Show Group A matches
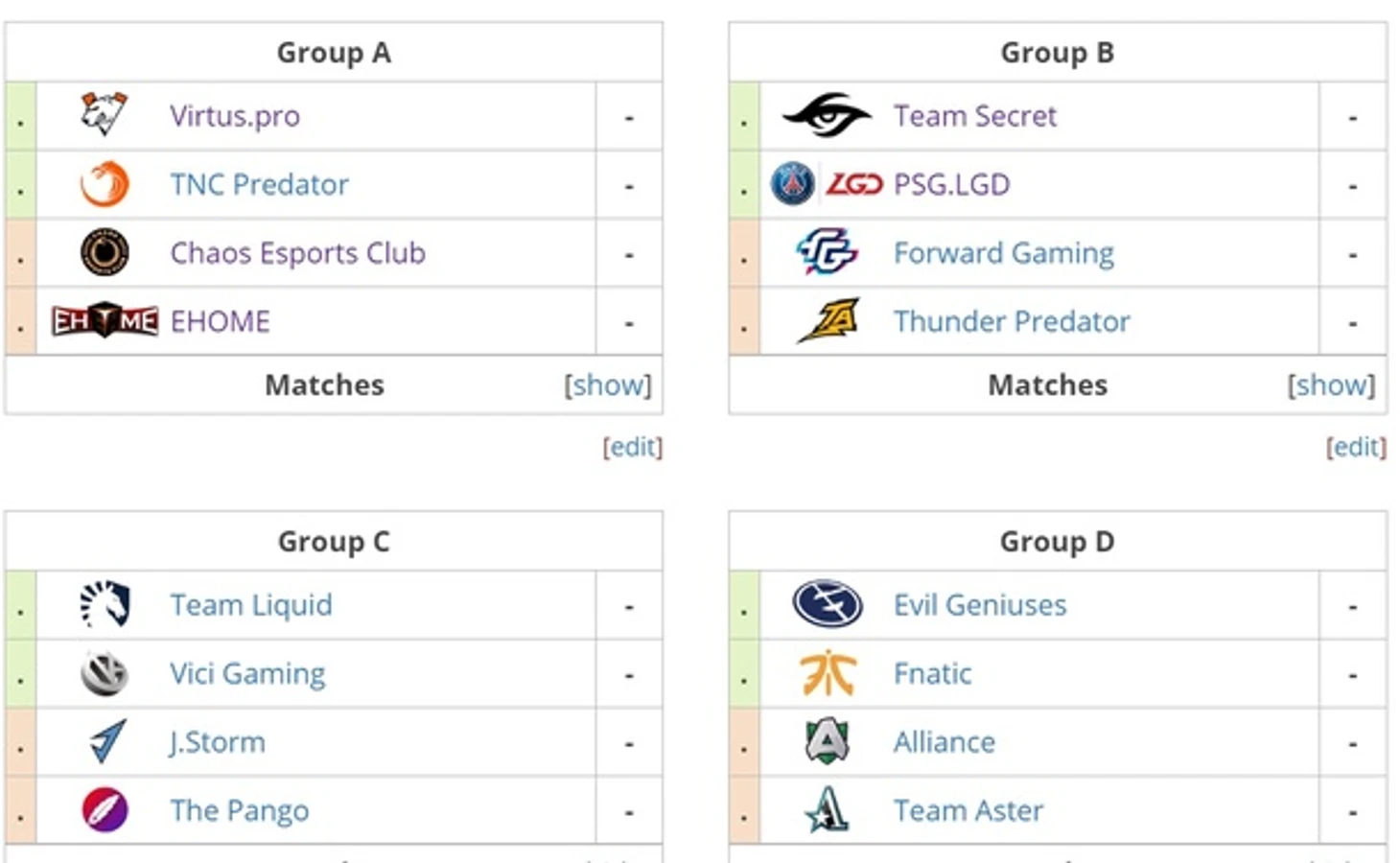1400x863 pixels. [x=608, y=385]
